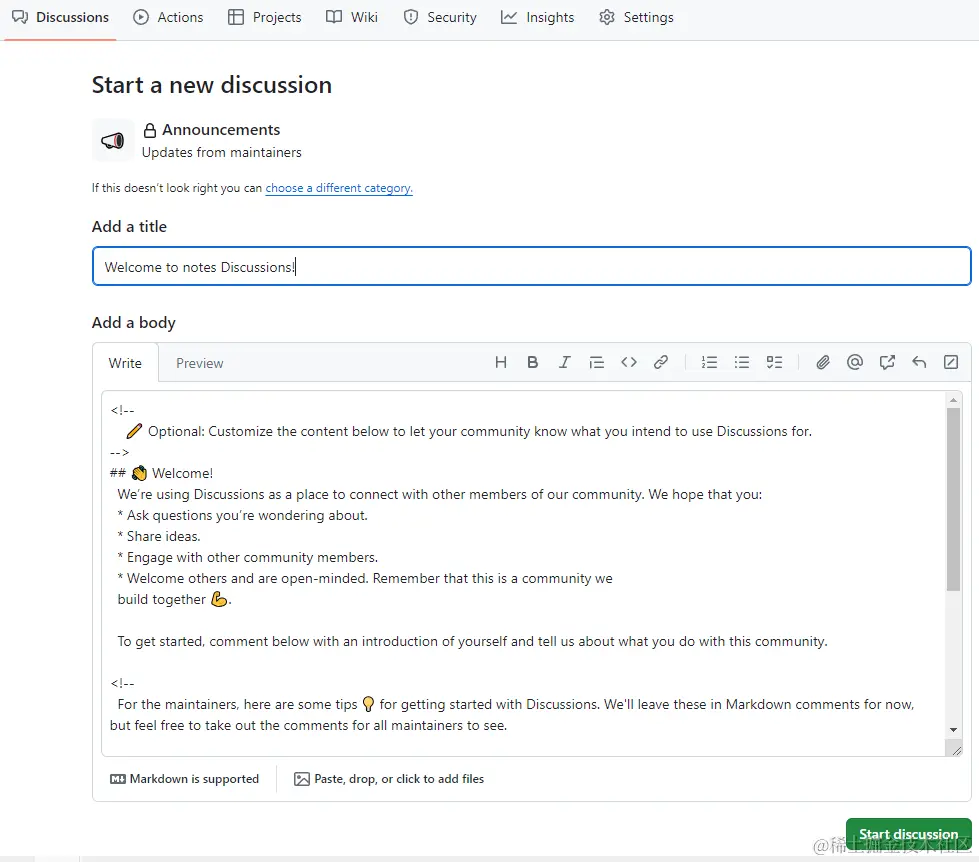Insert code formatting
The image size is (979, 862).
tap(629, 363)
